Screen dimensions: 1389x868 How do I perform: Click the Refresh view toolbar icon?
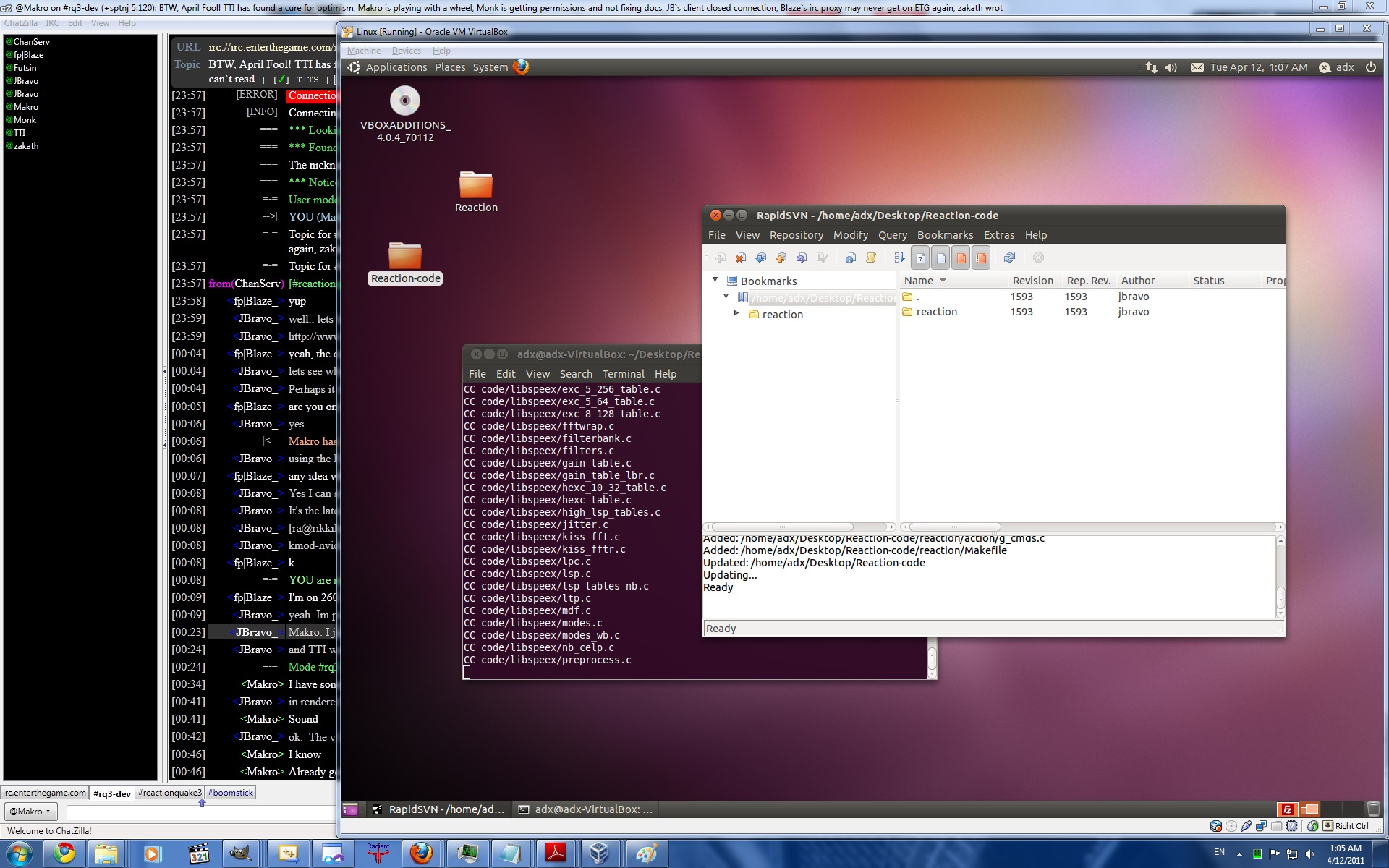coord(1009,258)
